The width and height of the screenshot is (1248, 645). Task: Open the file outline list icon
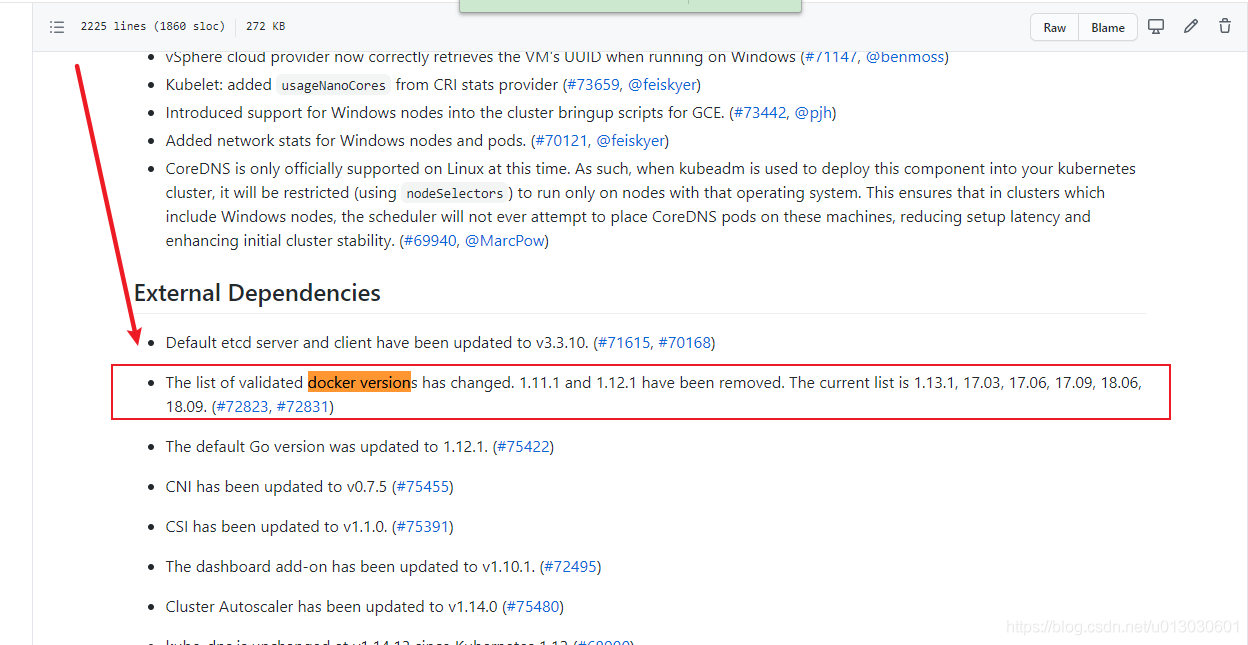(57, 27)
